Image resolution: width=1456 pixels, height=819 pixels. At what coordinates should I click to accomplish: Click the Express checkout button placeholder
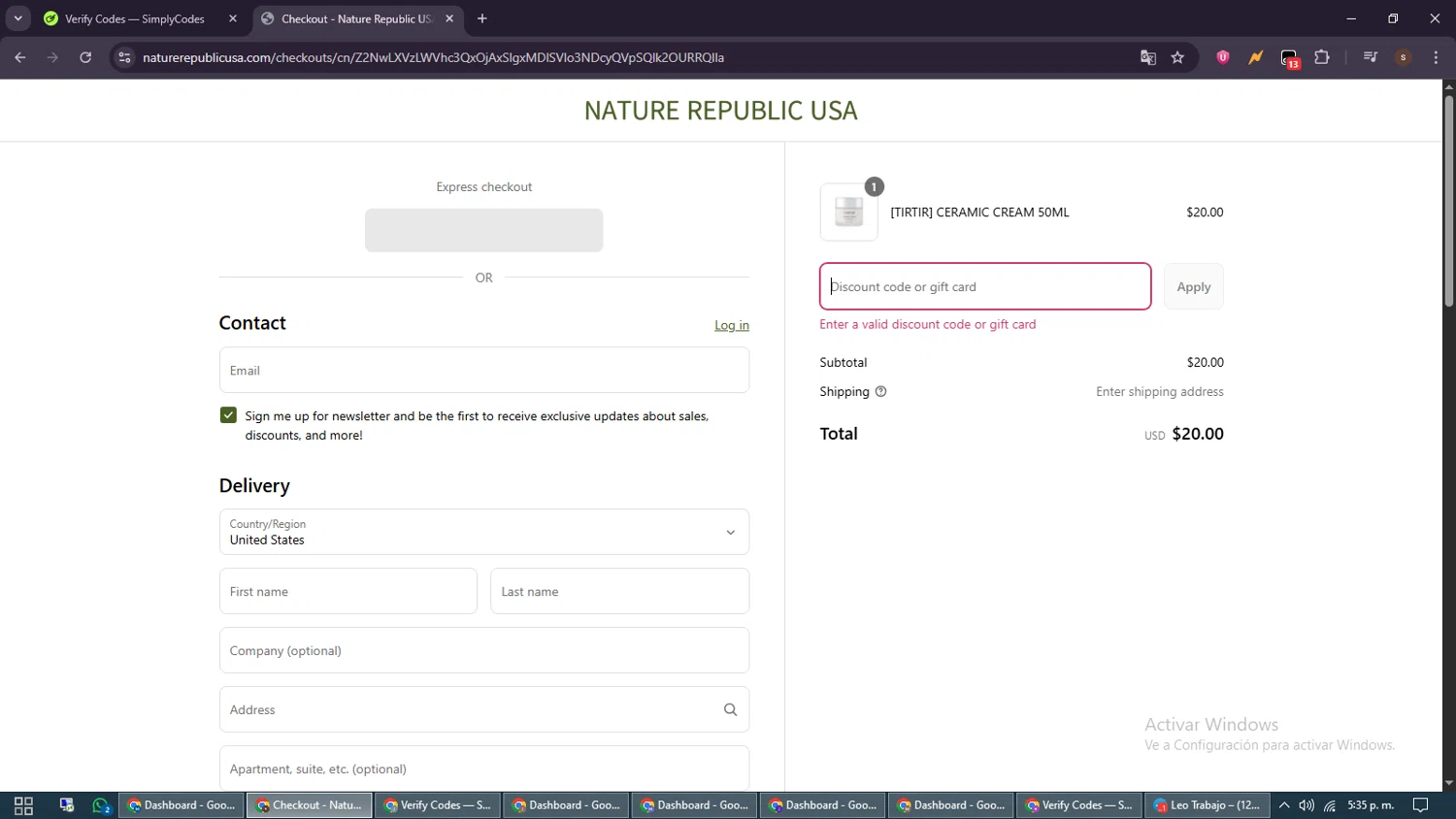click(484, 230)
